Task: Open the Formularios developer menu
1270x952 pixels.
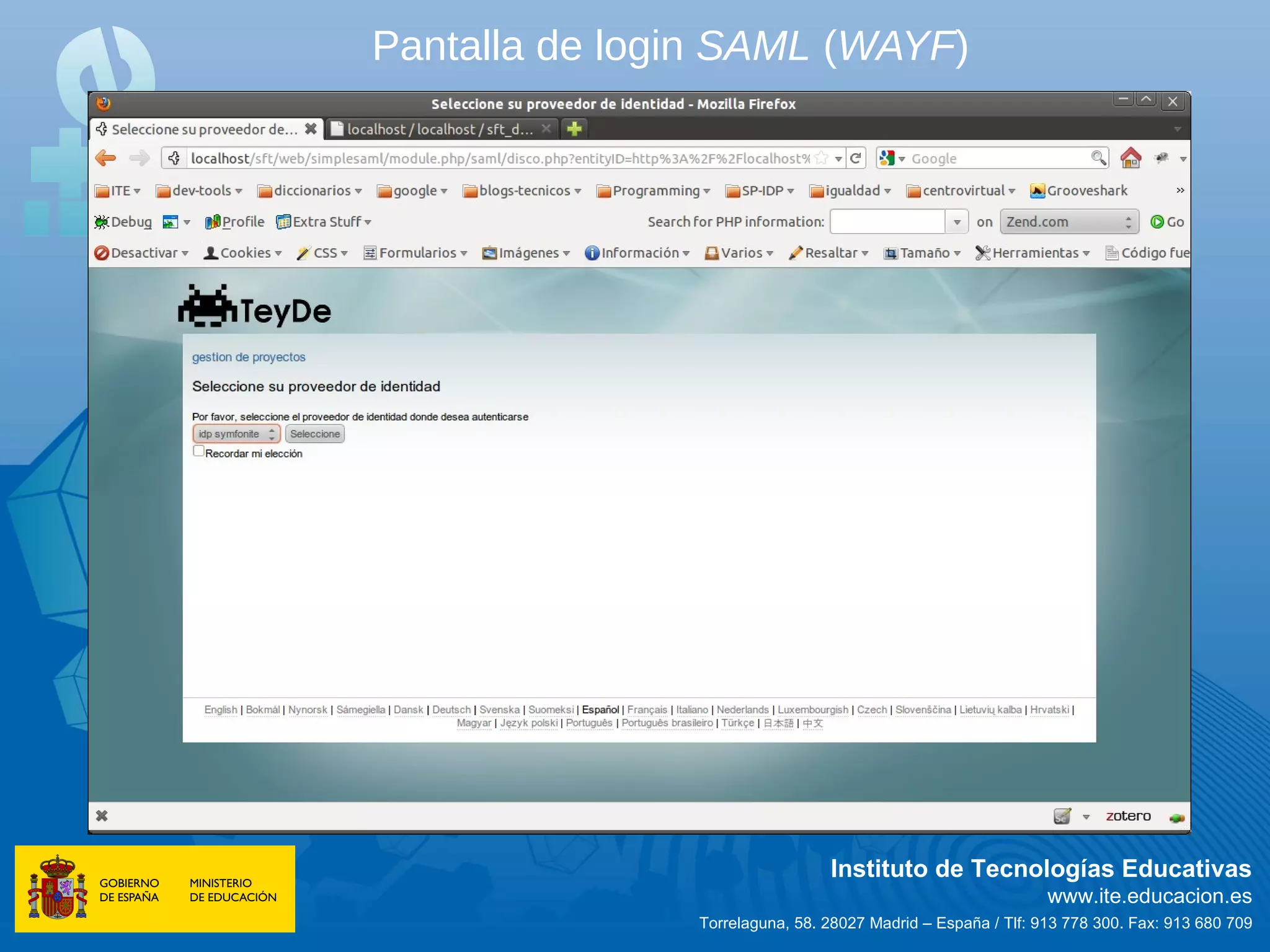Action: point(415,253)
